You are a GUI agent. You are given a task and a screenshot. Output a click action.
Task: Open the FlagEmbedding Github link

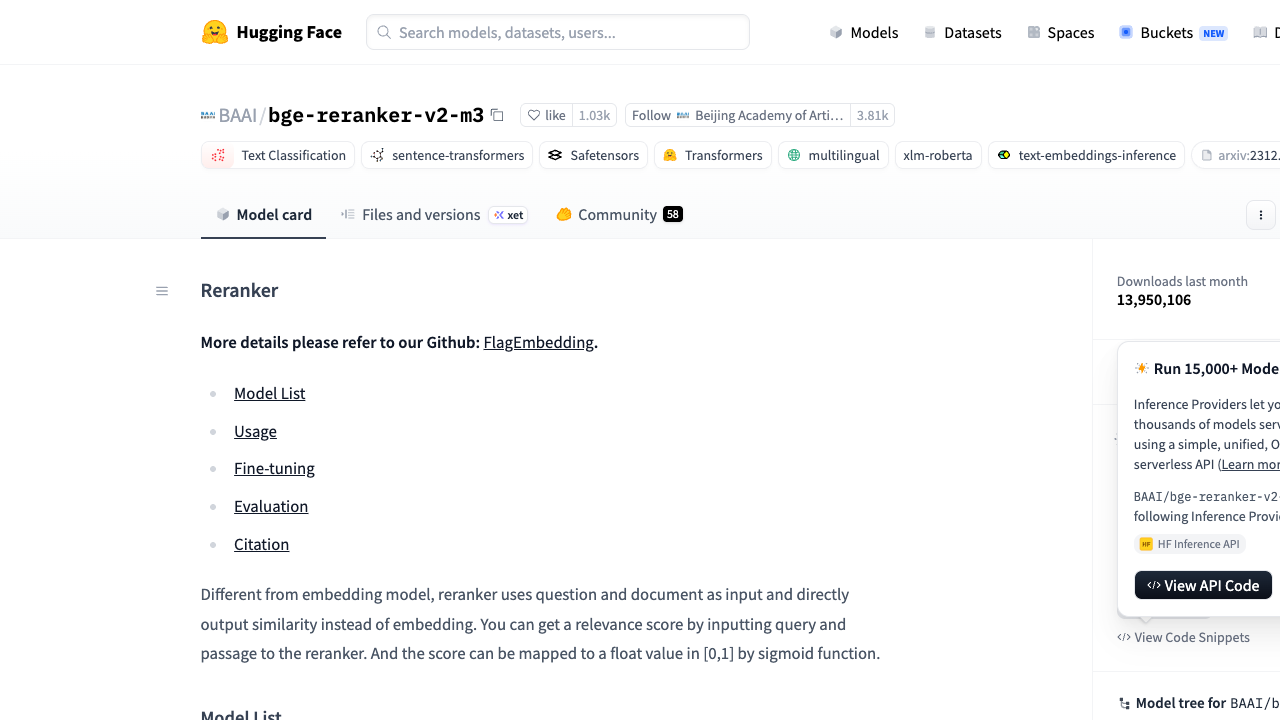[538, 342]
